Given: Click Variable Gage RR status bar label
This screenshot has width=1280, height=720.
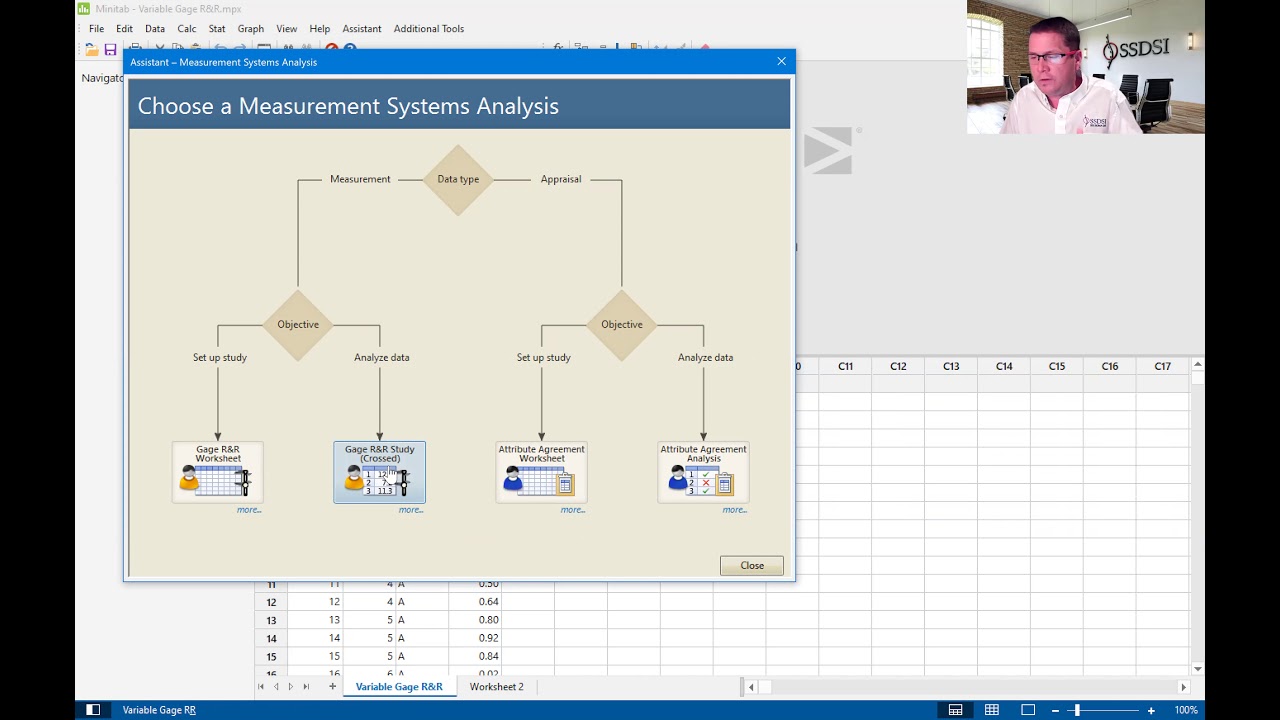Looking at the screenshot, I should (159, 710).
